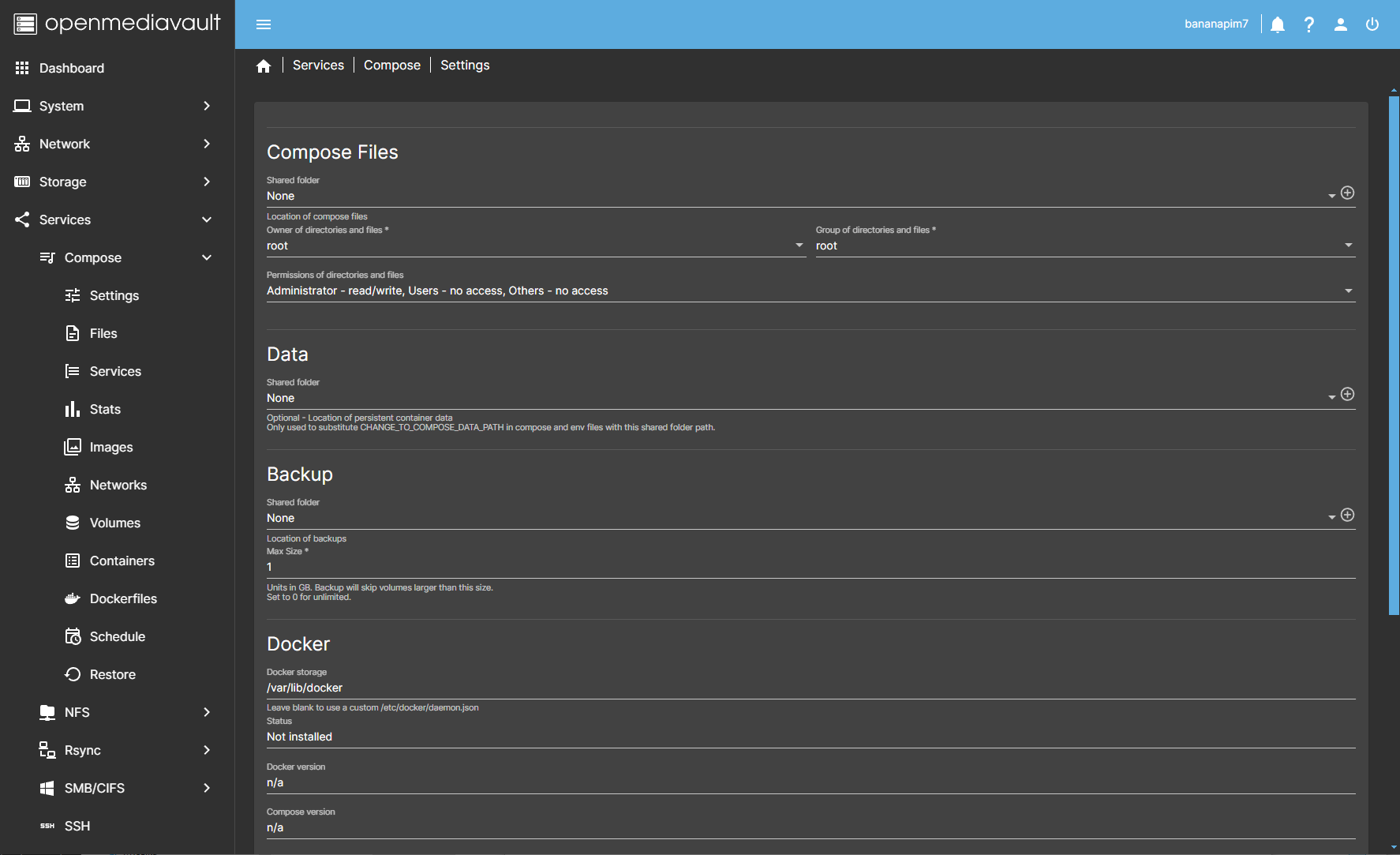
Task: Open SSH sidebar item
Action: (117, 826)
